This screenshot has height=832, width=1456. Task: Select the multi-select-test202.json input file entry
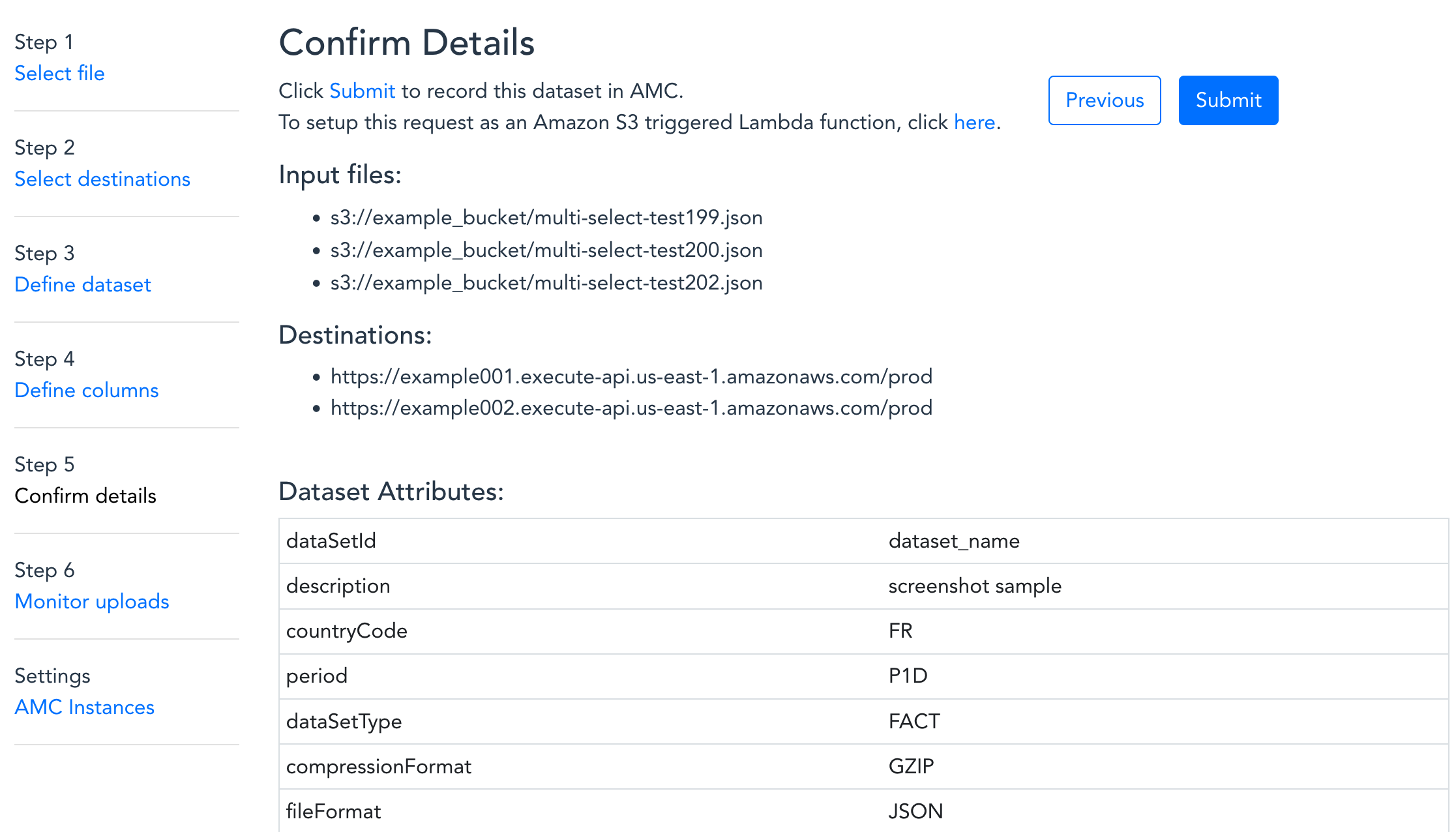click(546, 282)
